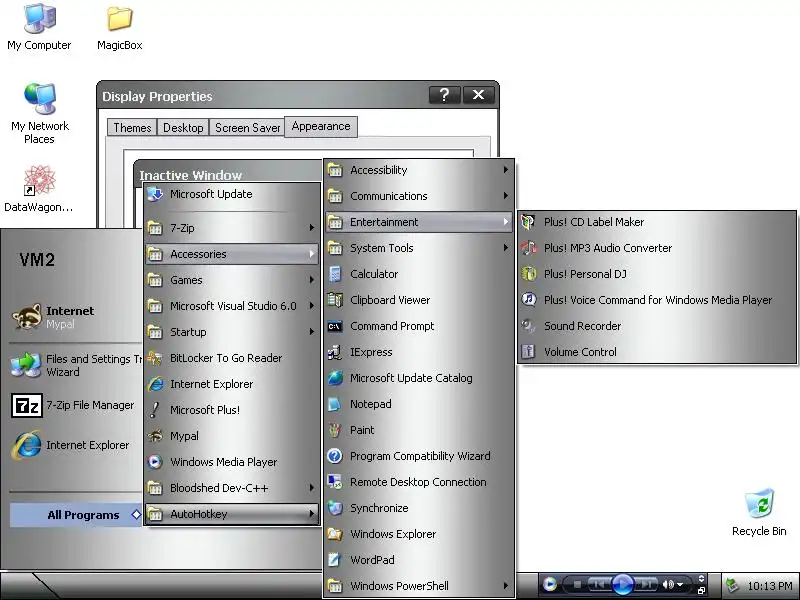Open Windows Explorer icon
Screen dimensions: 800x600
[x=335, y=534]
